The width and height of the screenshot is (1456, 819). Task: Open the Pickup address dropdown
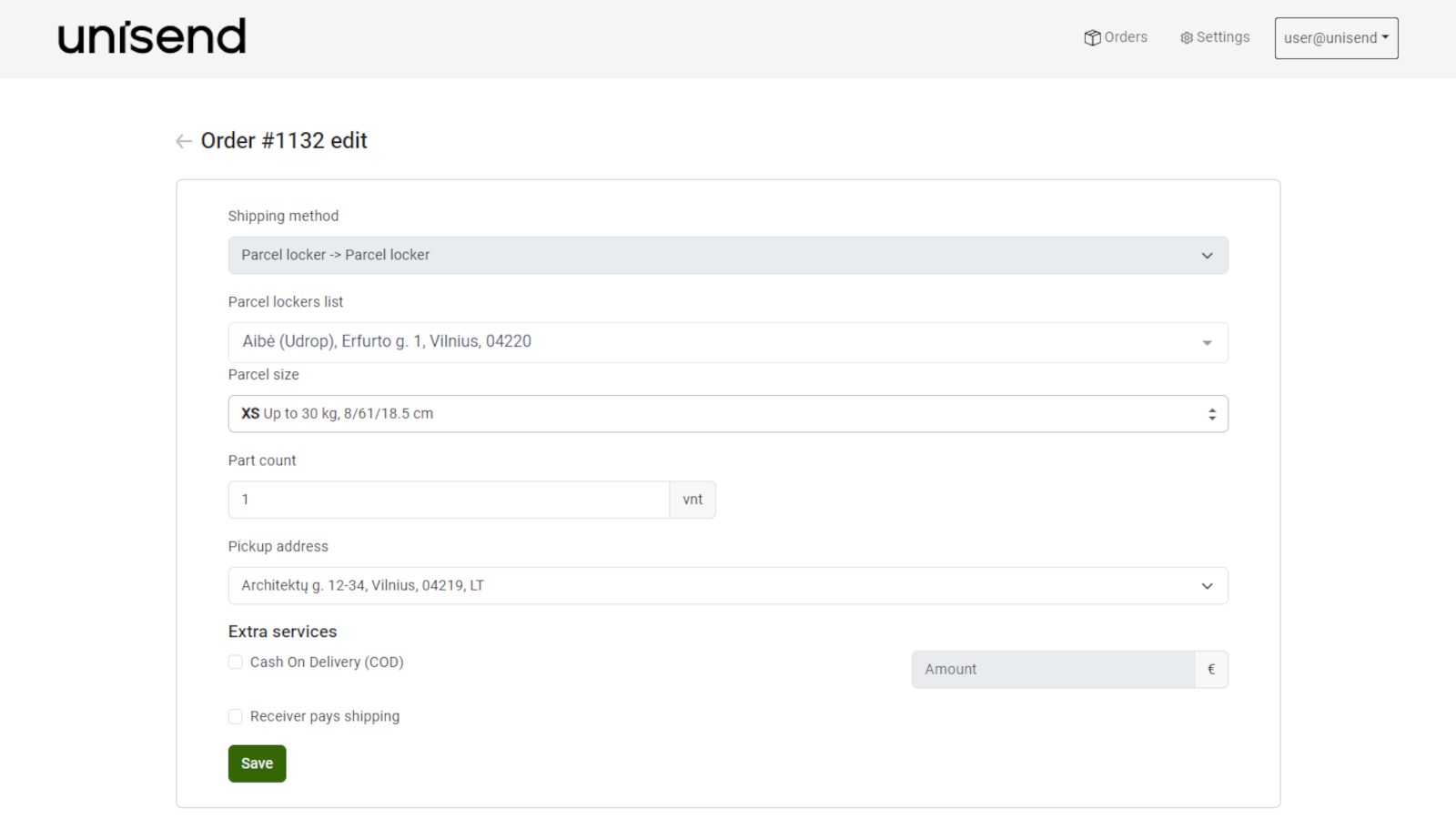(728, 585)
